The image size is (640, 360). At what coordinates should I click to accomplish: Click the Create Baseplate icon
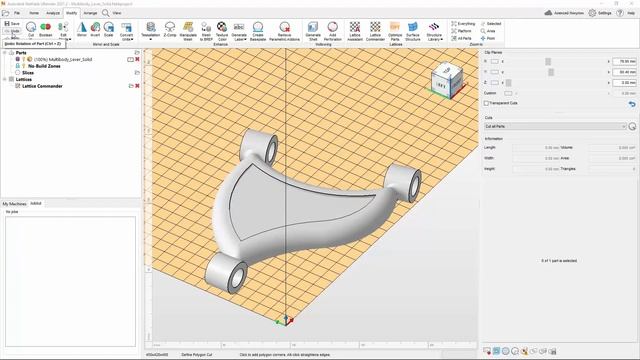pos(258,27)
